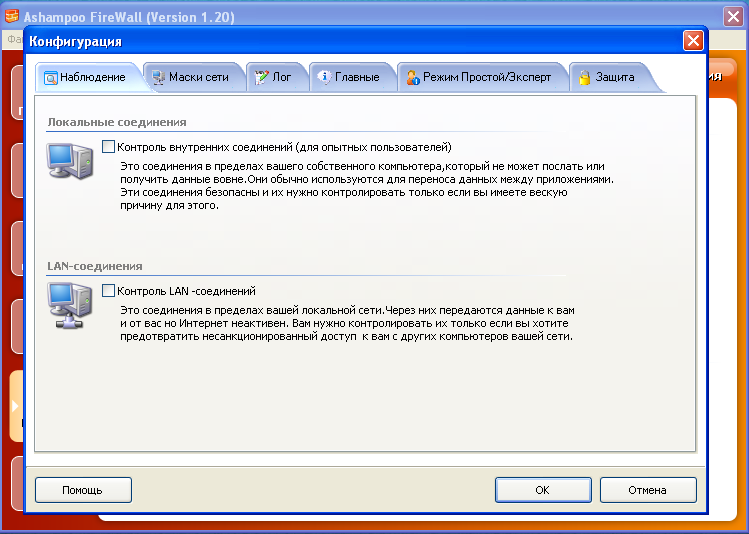Click the networked computer icon under LAN-соединения

pos(70,306)
